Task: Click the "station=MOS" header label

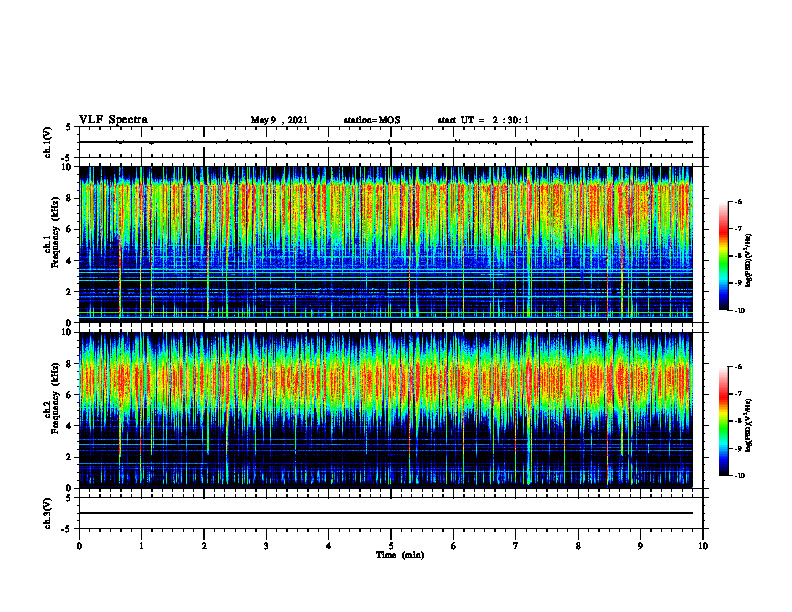Action: pos(372,120)
